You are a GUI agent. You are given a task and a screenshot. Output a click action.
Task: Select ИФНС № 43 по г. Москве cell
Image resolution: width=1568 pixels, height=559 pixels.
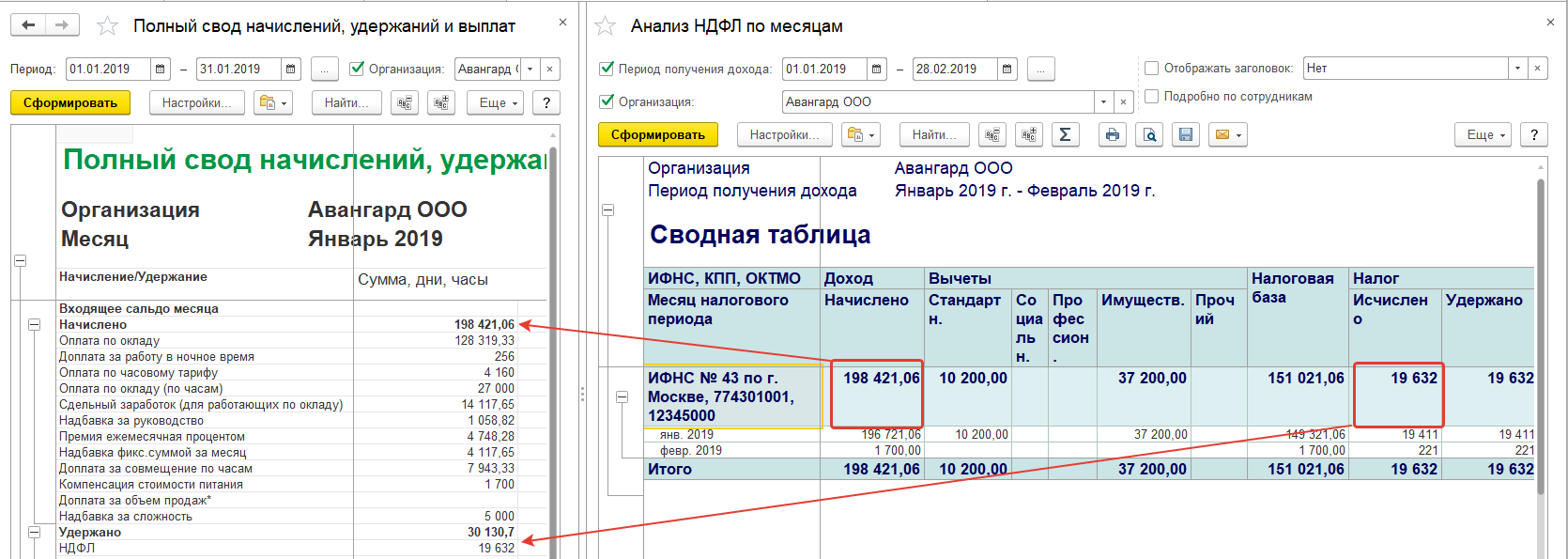coord(732,396)
